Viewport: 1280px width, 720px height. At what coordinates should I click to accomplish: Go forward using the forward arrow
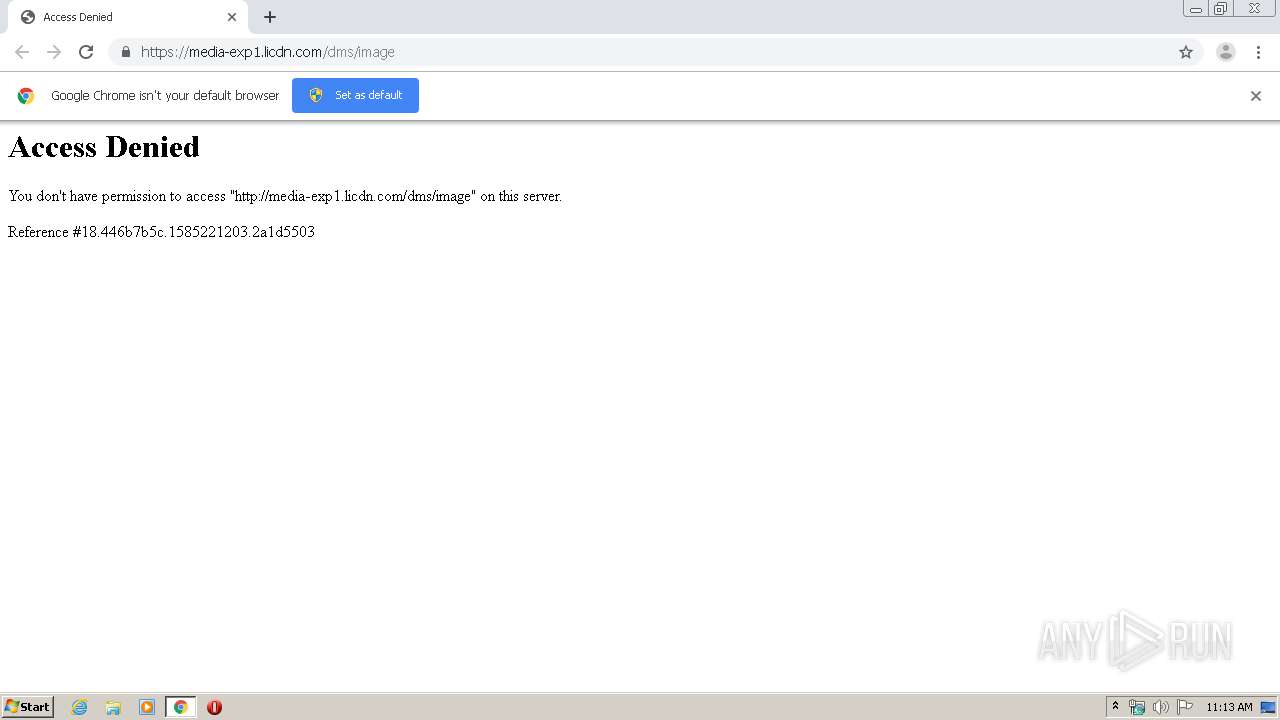54,52
